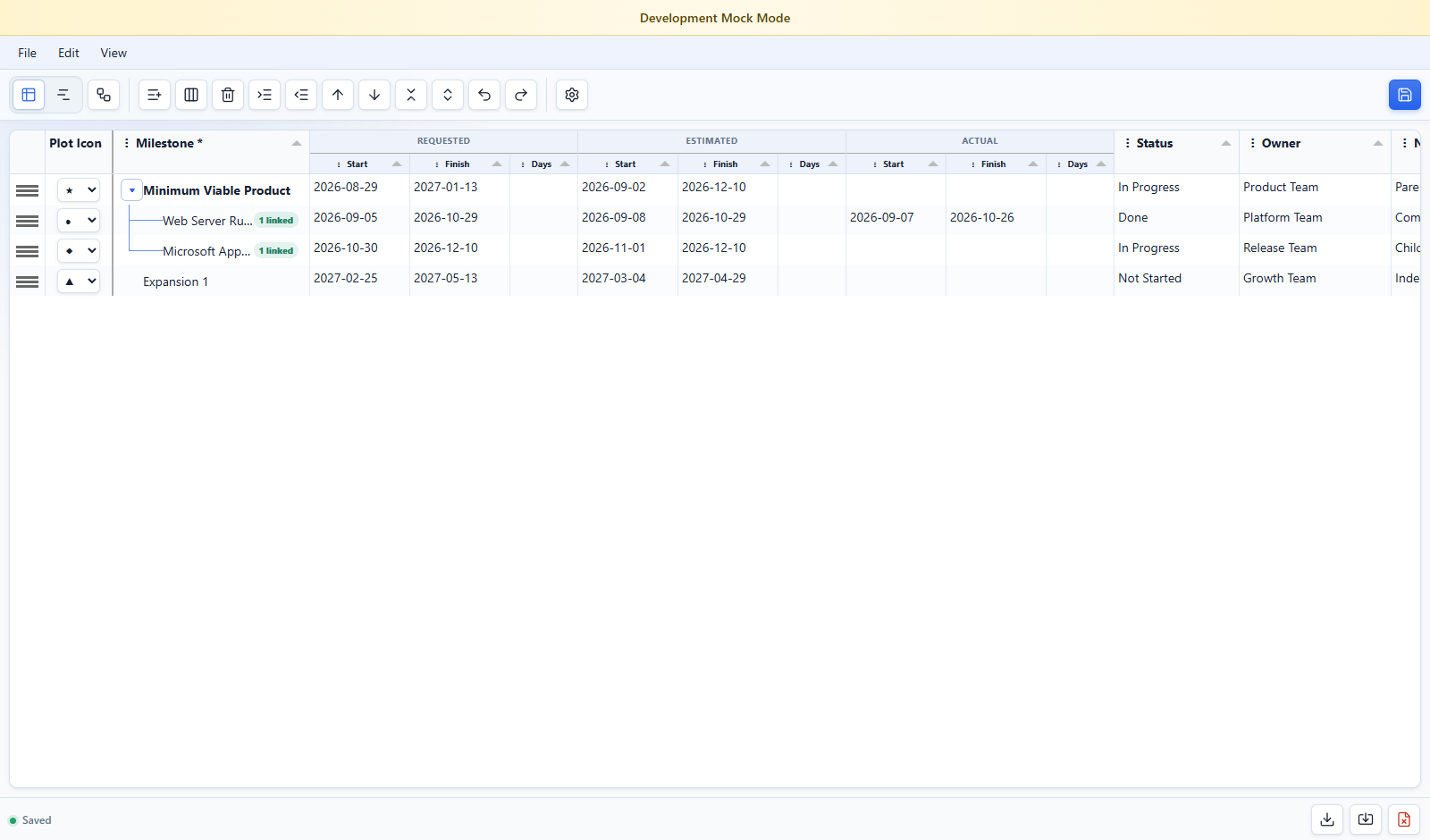Sort by Requested Finish column
This screenshot has width=1430, height=840.
(497, 164)
